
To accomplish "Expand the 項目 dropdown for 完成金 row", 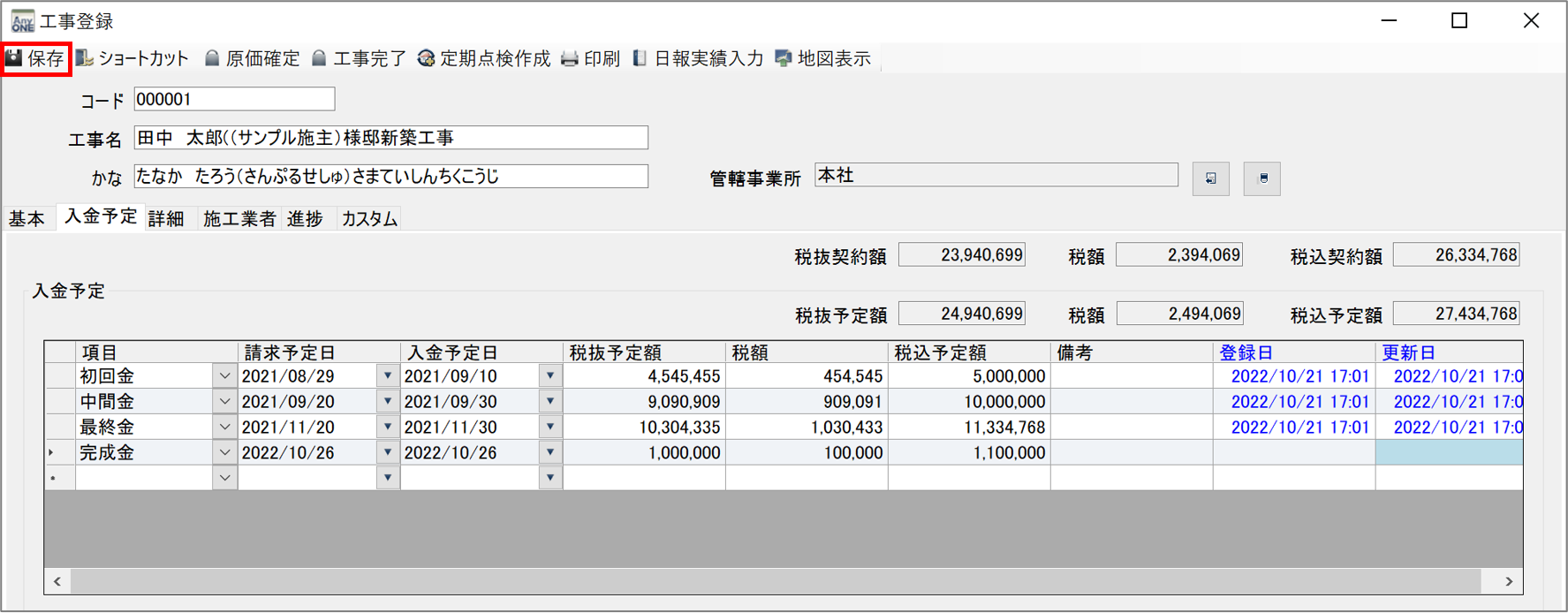I will click(x=224, y=453).
